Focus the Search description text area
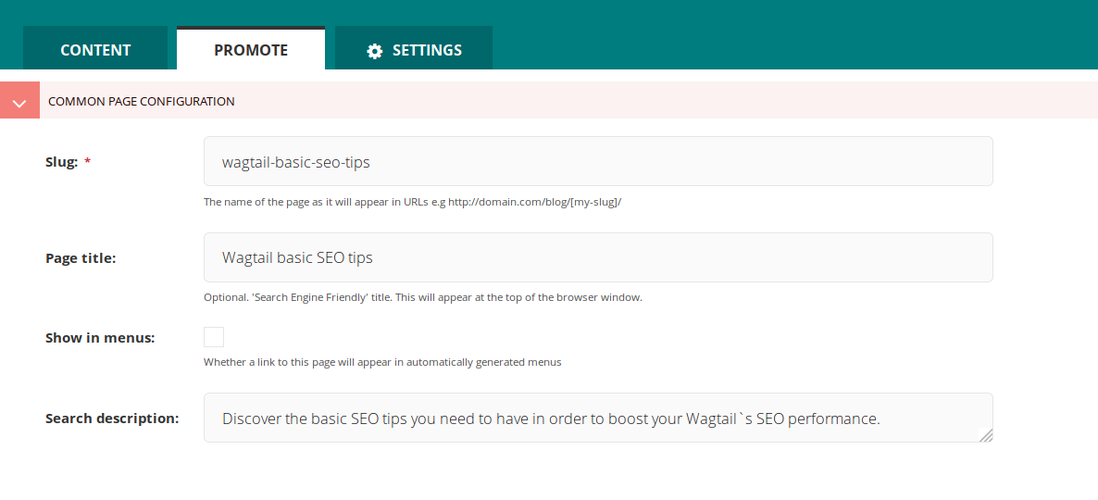This screenshot has width=1098, height=500. click(x=598, y=417)
